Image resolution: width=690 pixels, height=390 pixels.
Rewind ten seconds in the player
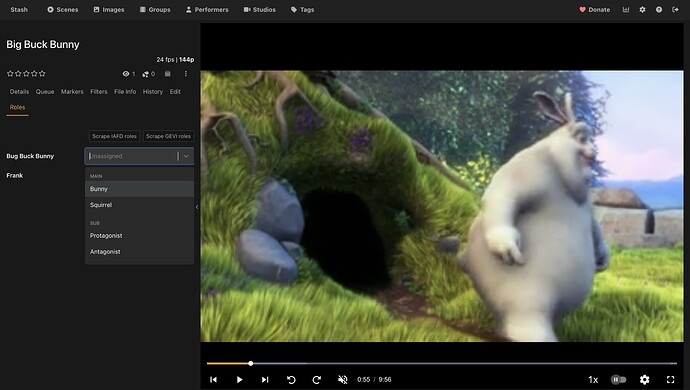click(291, 379)
